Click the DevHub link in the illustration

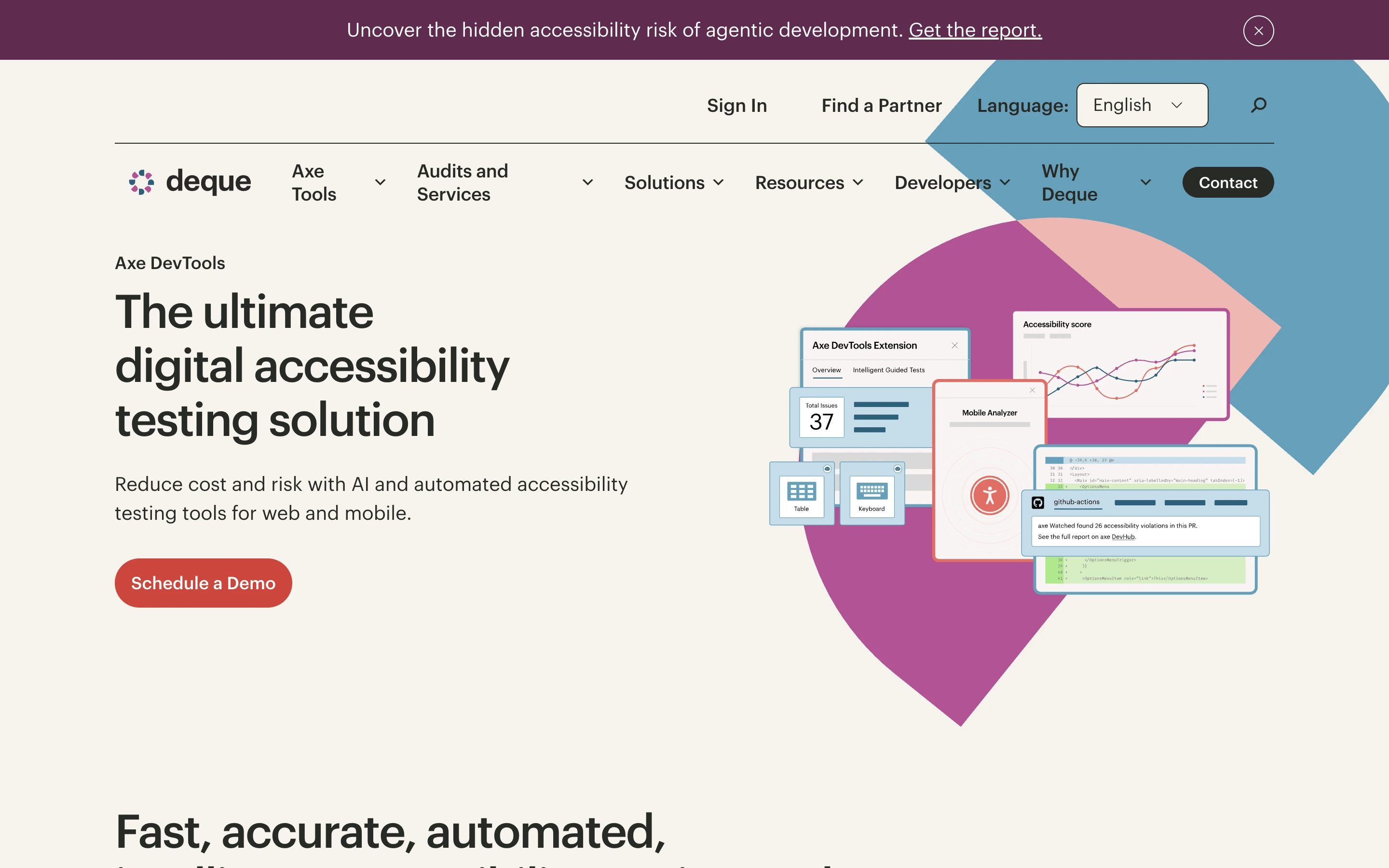point(1123,537)
